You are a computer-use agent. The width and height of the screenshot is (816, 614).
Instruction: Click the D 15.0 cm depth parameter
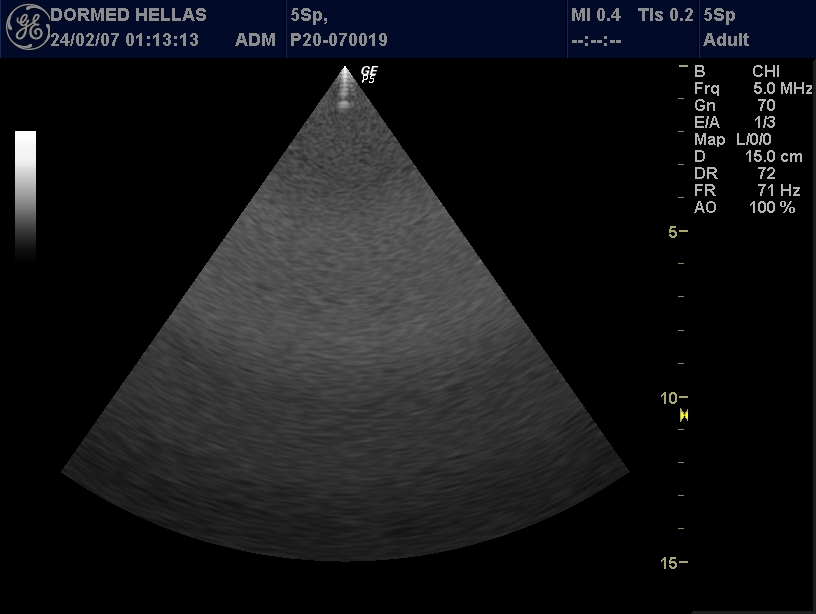pyautogui.click(x=748, y=156)
